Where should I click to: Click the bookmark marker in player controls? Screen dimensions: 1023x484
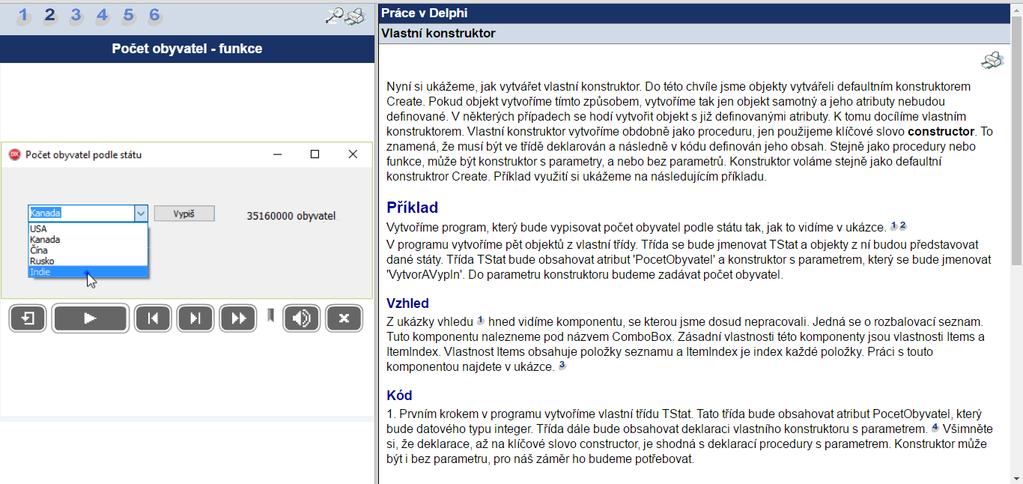tap(270, 316)
